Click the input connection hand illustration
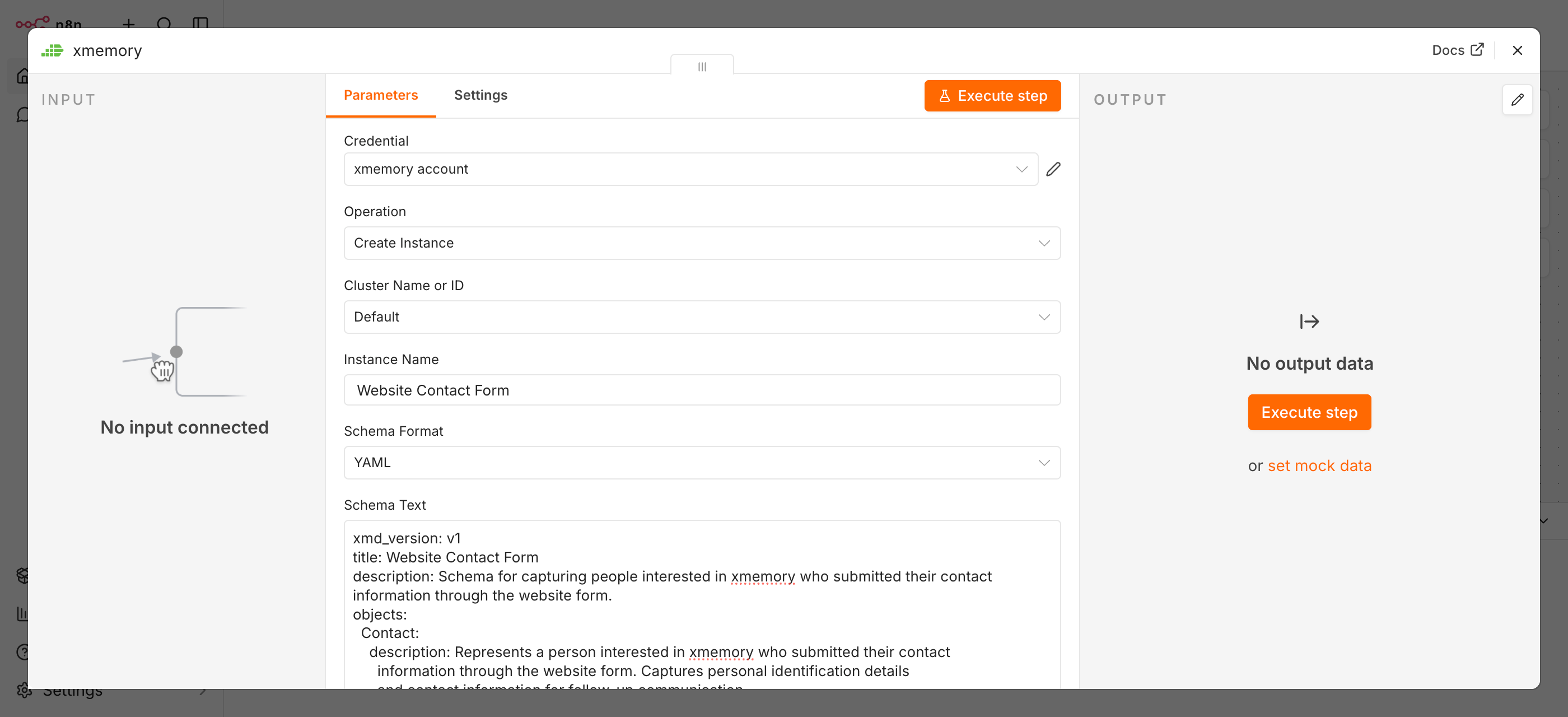 click(x=162, y=370)
